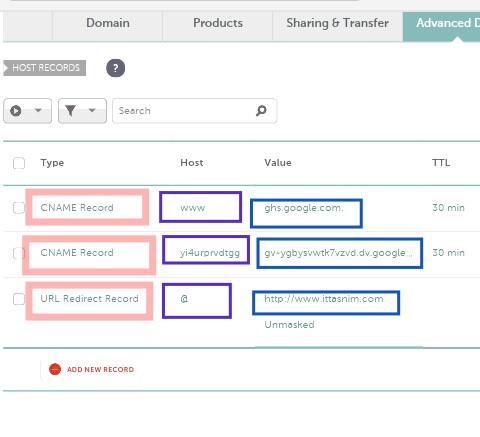Click the Unmasked redirect label
Screen dimensions: 480x437
[289, 325]
